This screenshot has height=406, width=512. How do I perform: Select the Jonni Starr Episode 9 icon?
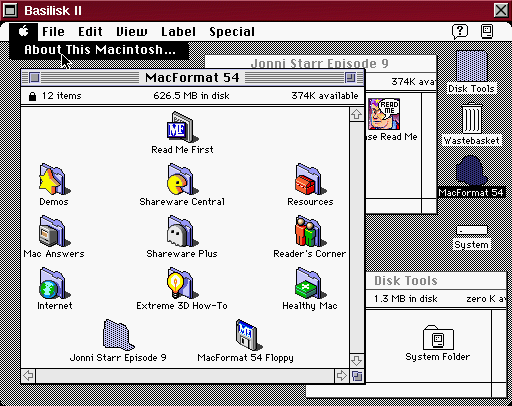(118, 335)
